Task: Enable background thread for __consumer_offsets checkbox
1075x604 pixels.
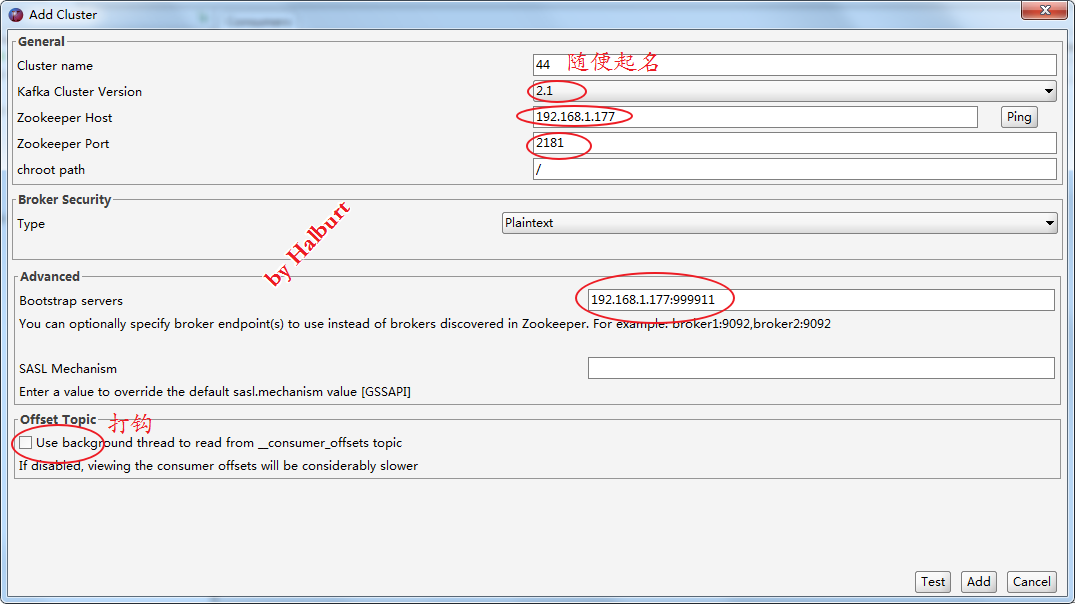Action: tap(25, 443)
